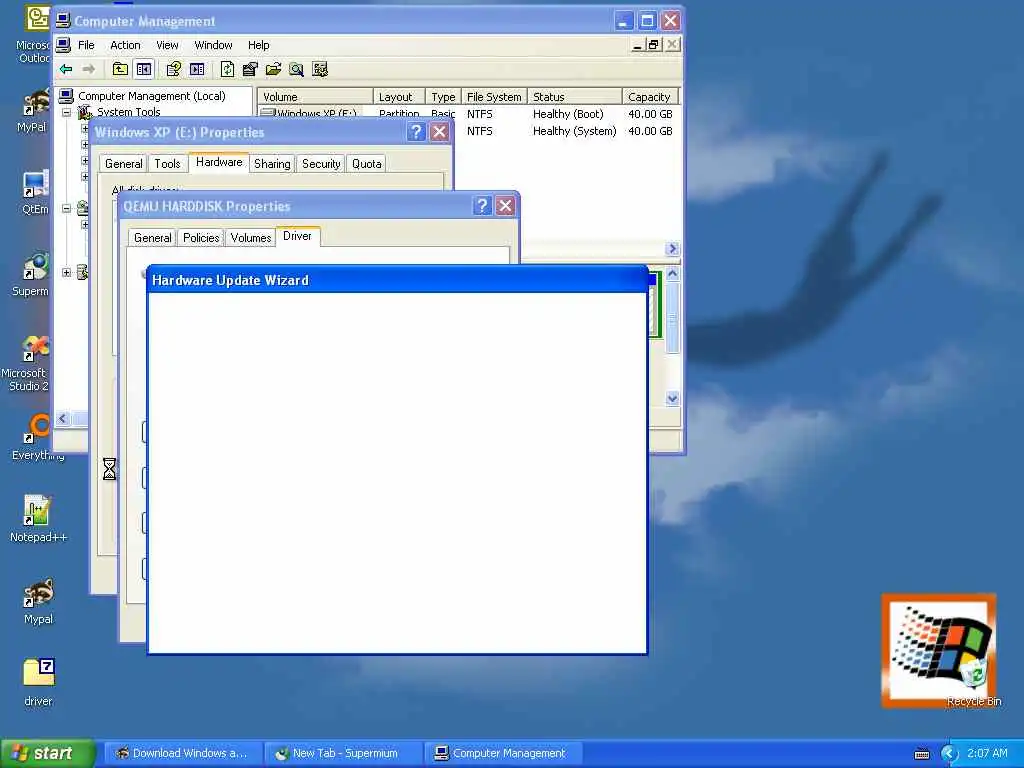Screen dimensions: 1024x768
Task: Select the Driver tab
Action: coord(297,236)
